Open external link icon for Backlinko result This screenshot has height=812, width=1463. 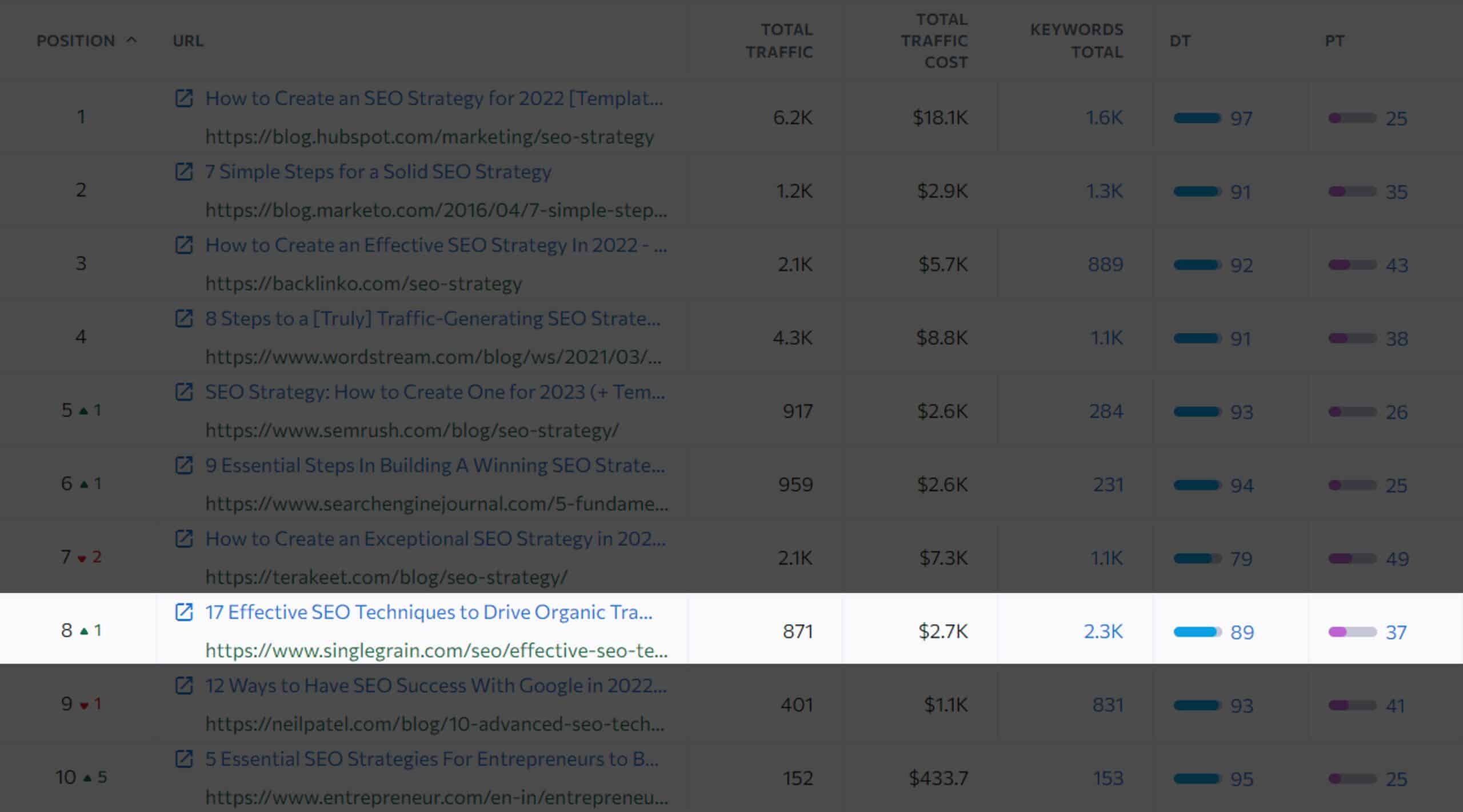pos(183,245)
